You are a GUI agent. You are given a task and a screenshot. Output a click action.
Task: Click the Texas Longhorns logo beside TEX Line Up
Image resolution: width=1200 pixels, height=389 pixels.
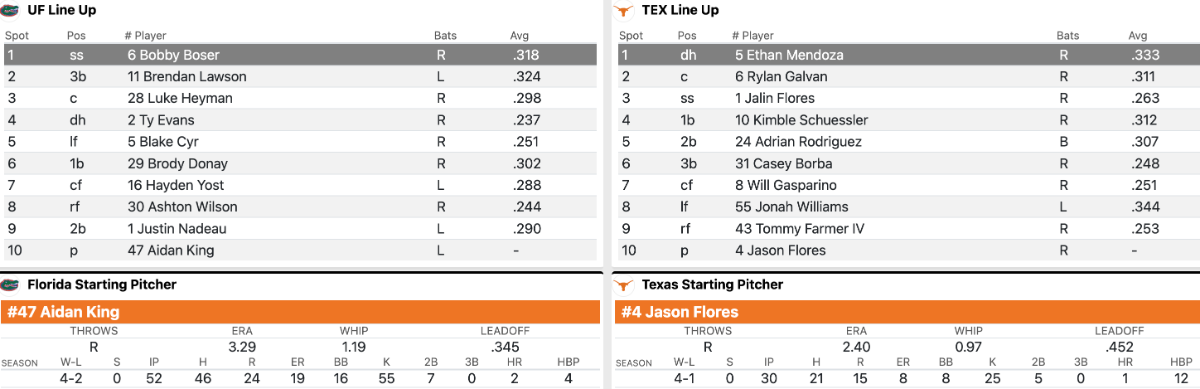627,10
